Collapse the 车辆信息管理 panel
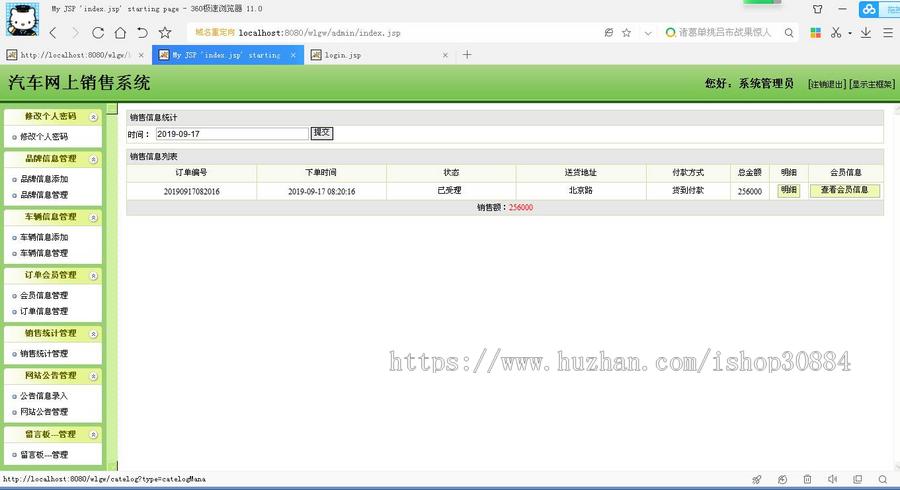The width and height of the screenshot is (900, 490). tap(93, 218)
